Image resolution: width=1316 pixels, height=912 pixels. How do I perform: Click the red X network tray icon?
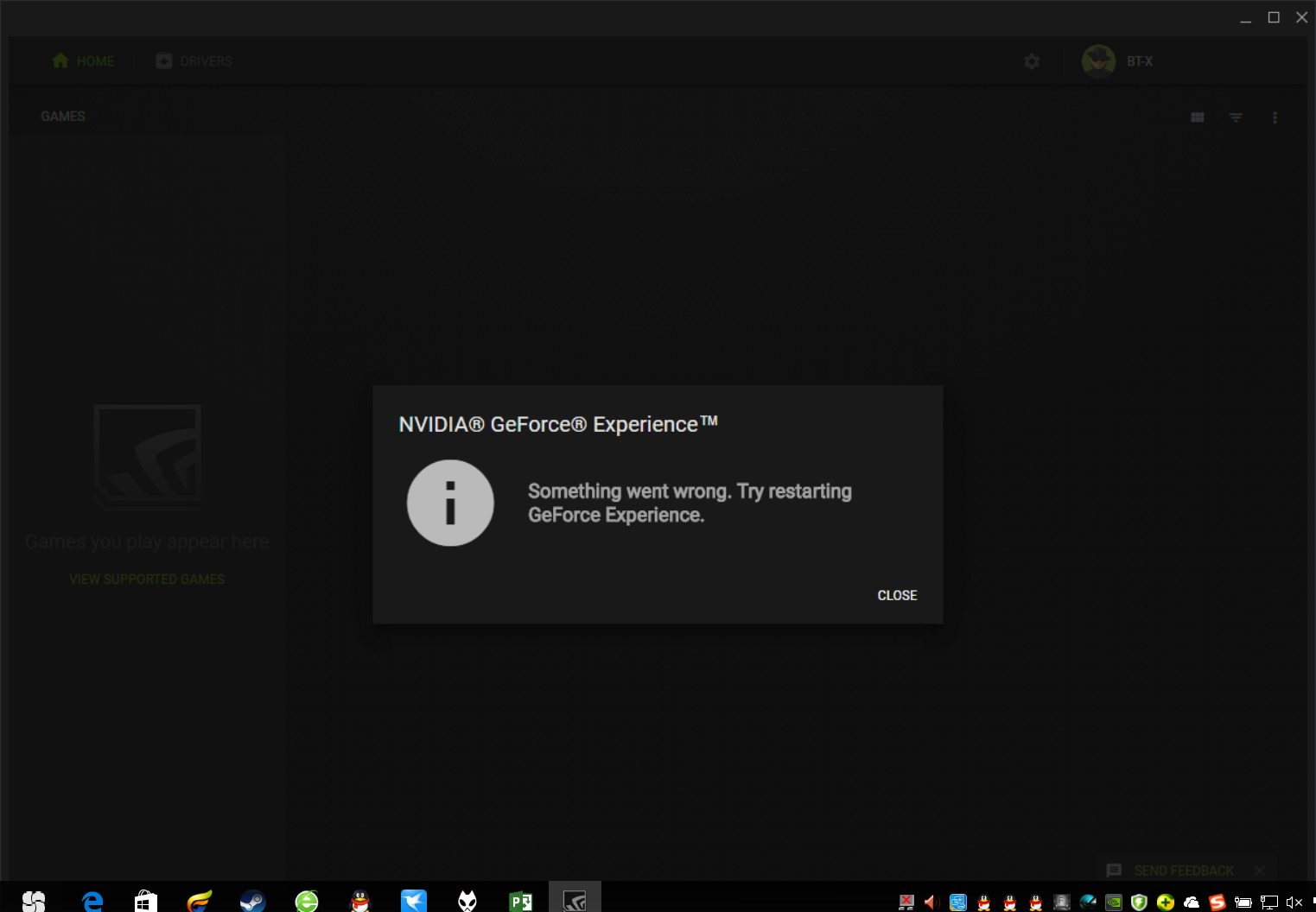pyautogui.click(x=906, y=902)
